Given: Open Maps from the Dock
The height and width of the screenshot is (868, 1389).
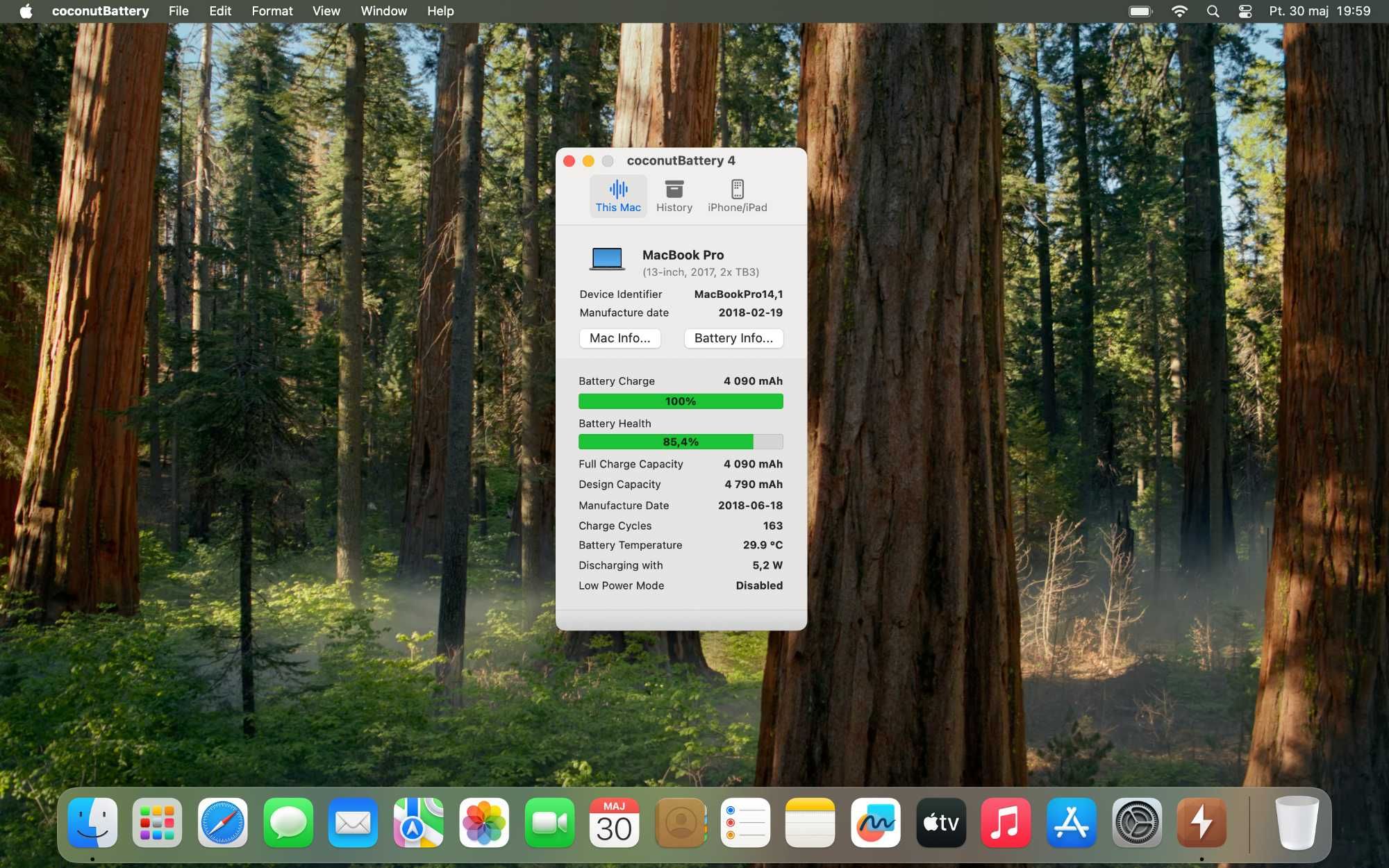Looking at the screenshot, I should [419, 823].
